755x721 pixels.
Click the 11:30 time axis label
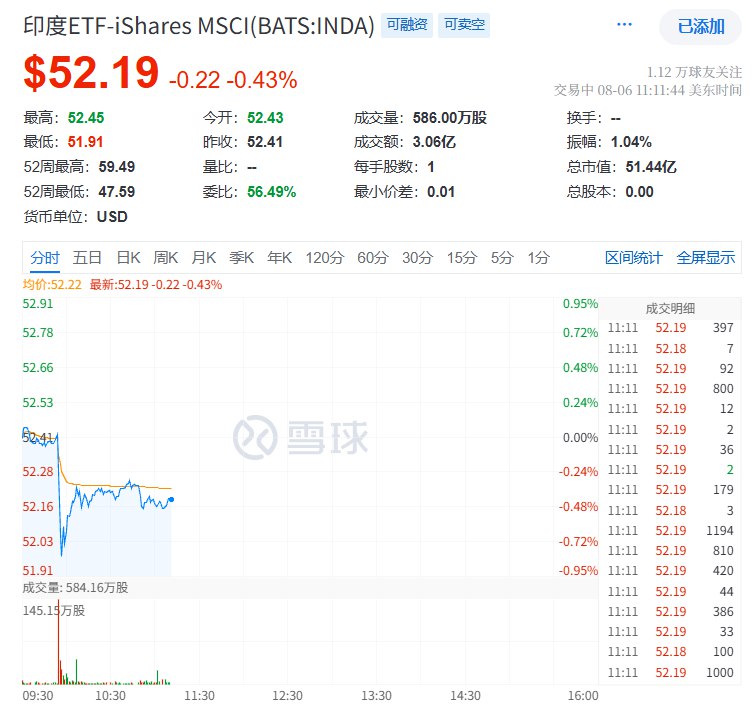coord(199,696)
